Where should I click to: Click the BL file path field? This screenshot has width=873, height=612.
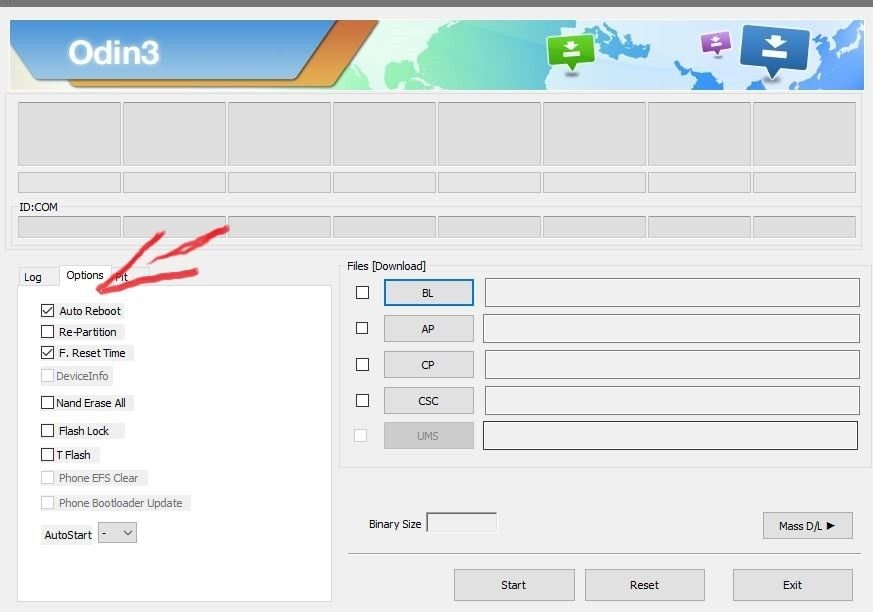[672, 292]
